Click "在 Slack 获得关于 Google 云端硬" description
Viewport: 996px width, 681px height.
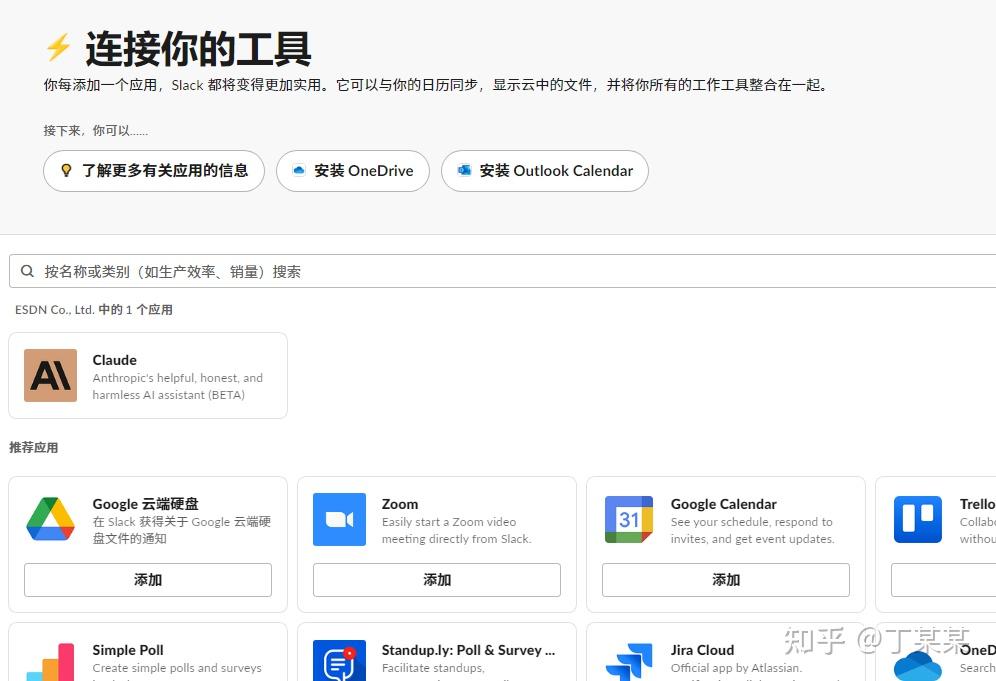pos(182,522)
